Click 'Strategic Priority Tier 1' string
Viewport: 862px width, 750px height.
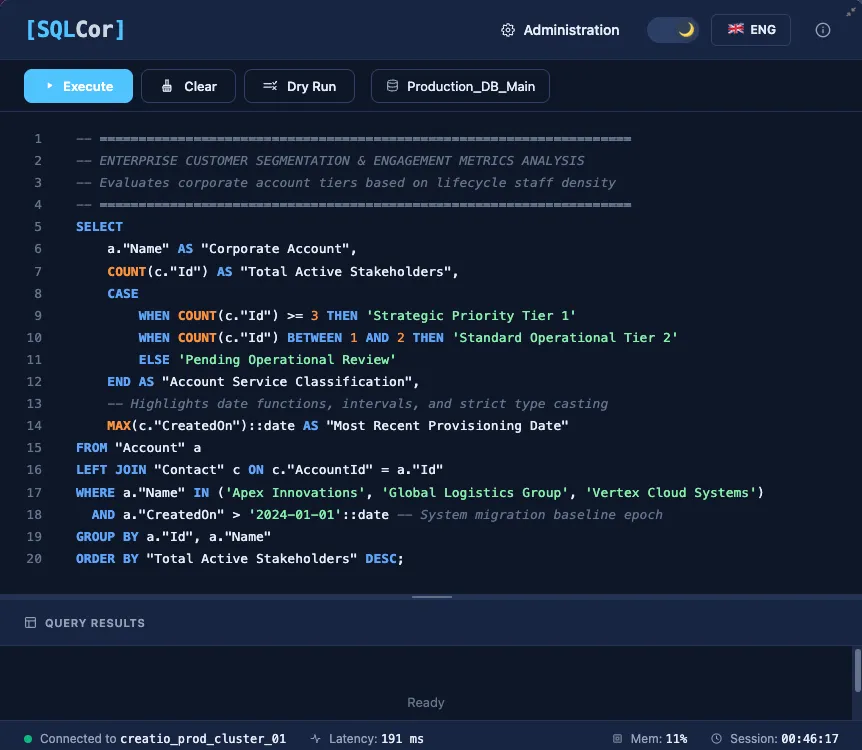(471, 316)
